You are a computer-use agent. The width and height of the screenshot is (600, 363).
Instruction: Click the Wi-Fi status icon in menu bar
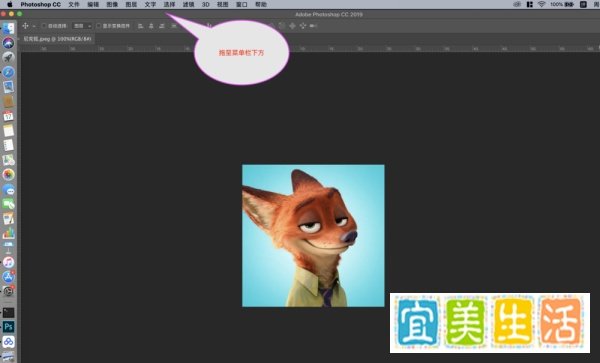pyautogui.click(x=541, y=5)
